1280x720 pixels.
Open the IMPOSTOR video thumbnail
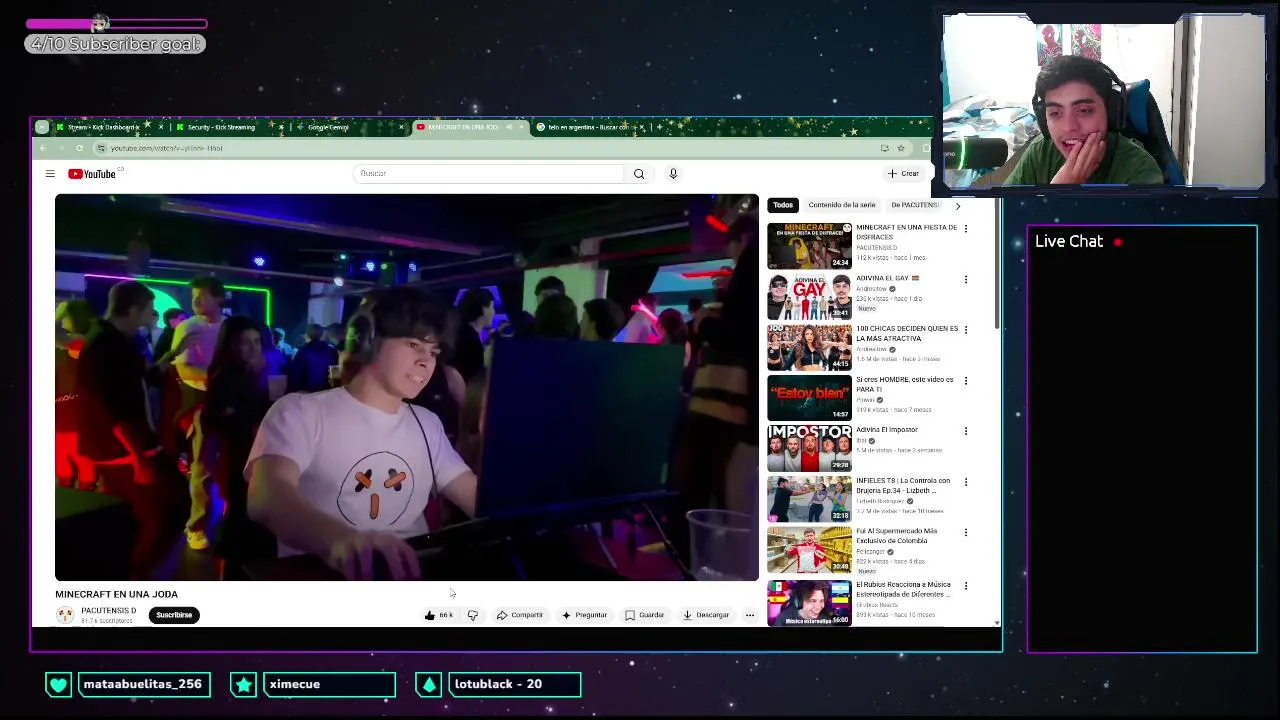(809, 448)
